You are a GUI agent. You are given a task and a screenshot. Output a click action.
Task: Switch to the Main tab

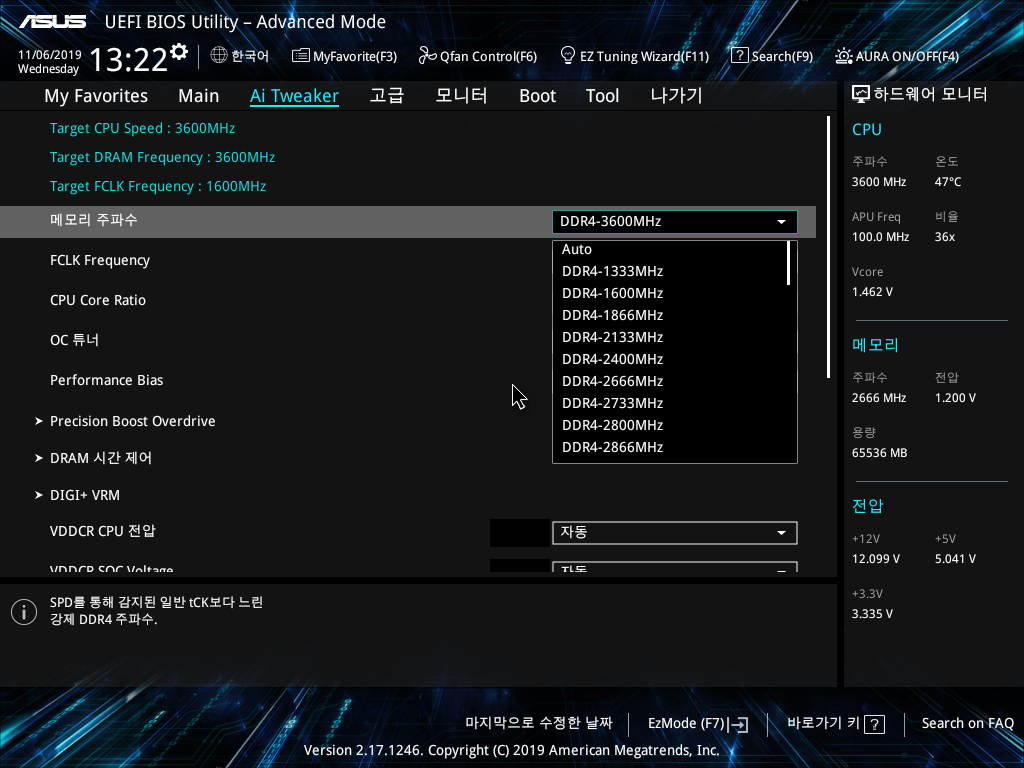tap(199, 96)
